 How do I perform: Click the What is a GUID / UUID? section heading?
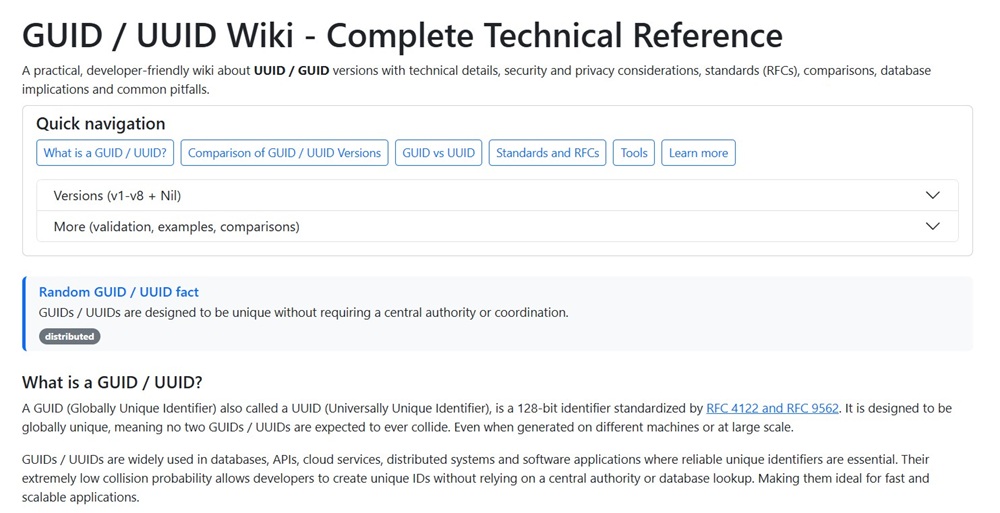112,382
